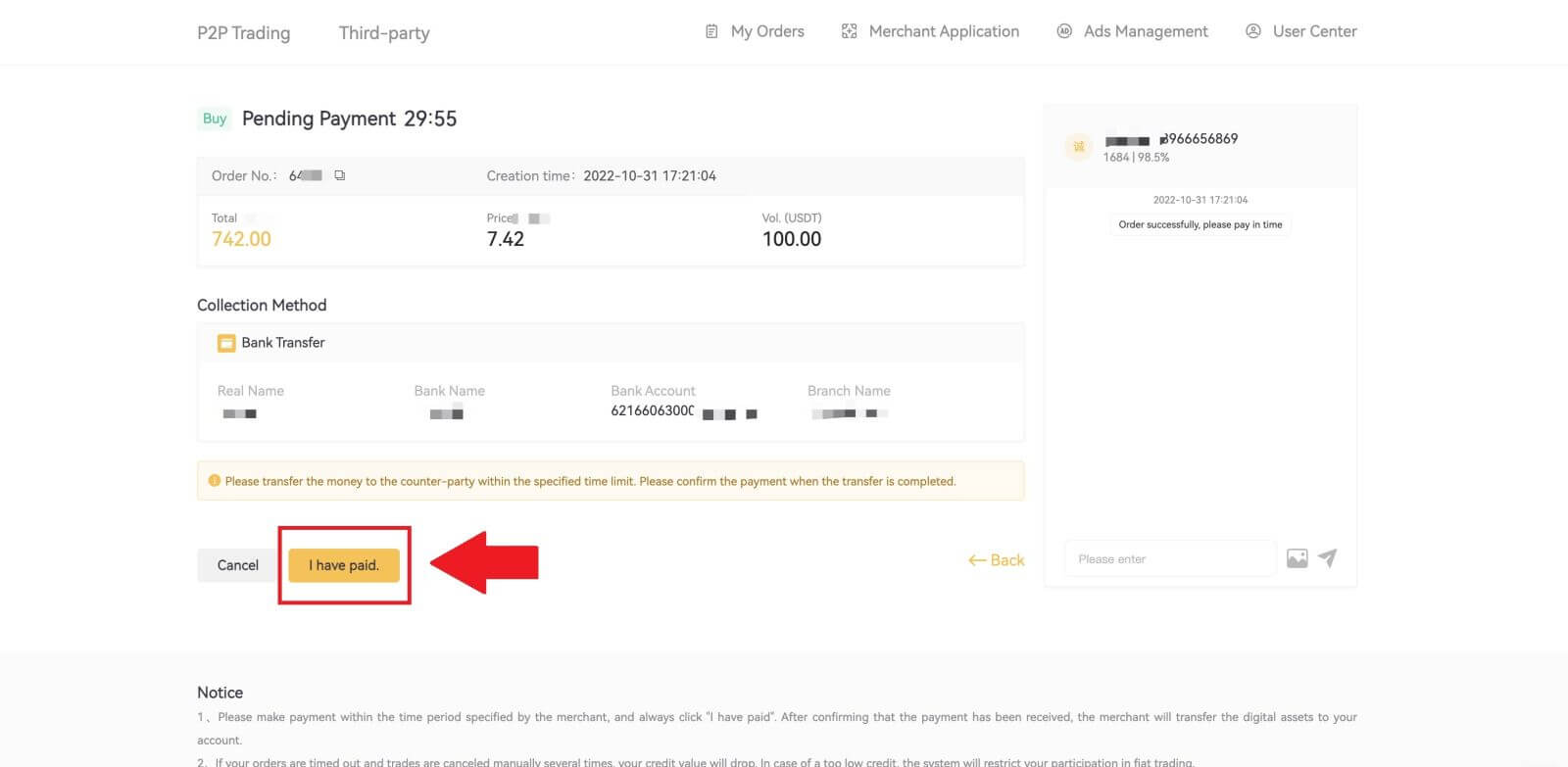Click the total amount 742.00
The width and height of the screenshot is (1568, 767).
[x=241, y=239]
